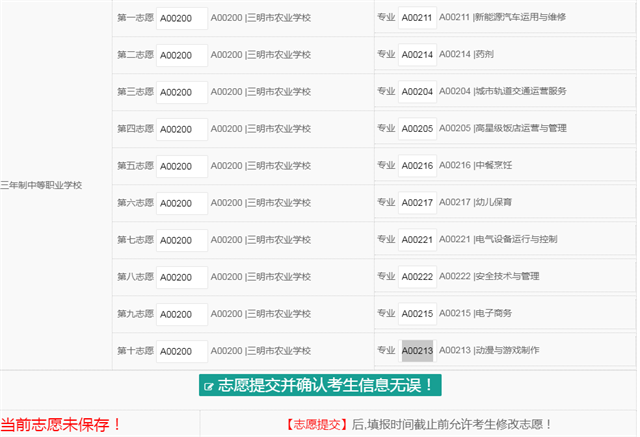This screenshot has height=437, width=640.
Task: Click the edit icon on the submit button
Action: pyautogui.click(x=209, y=386)
